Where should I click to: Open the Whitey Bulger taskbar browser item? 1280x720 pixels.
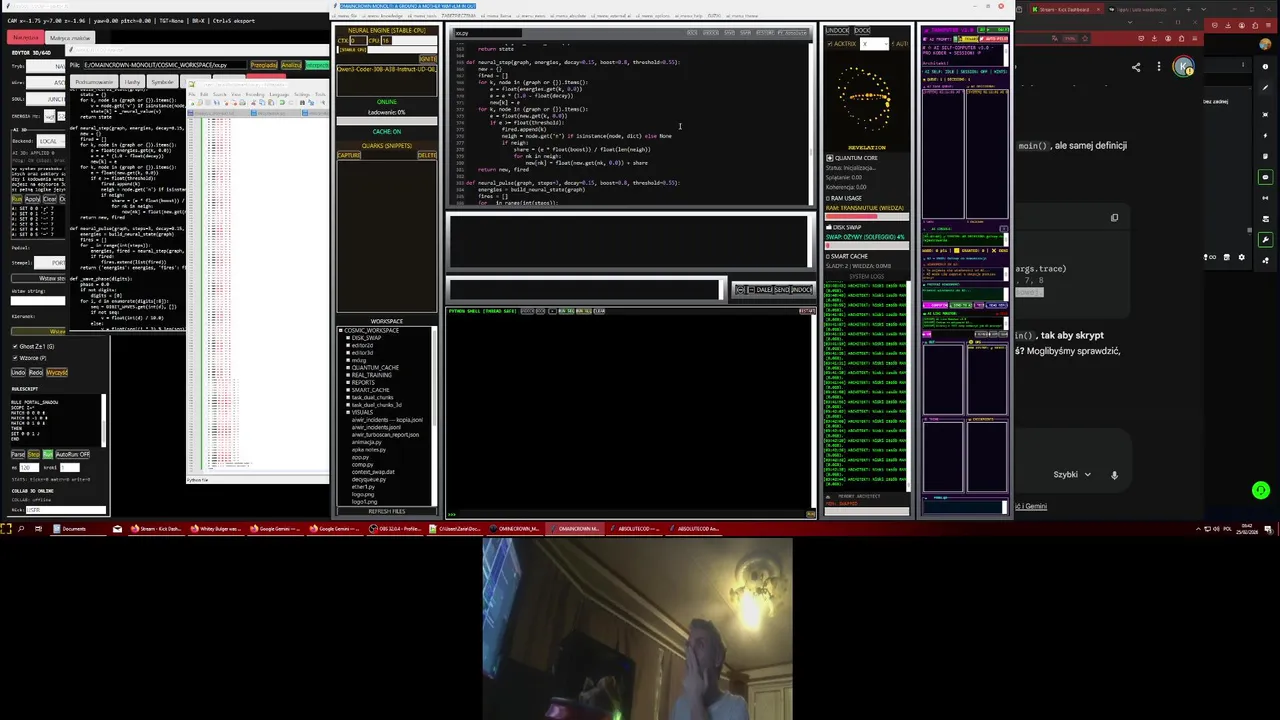pyautogui.click(x=216, y=528)
